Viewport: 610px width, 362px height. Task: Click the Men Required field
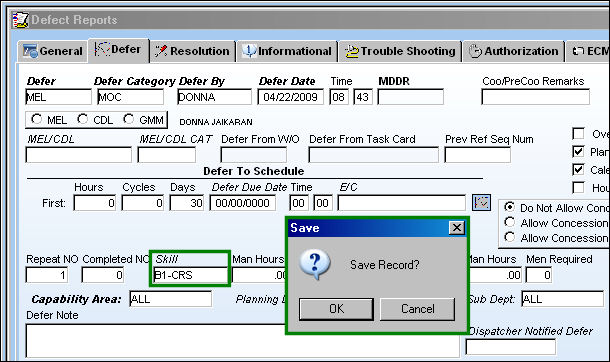point(538,275)
